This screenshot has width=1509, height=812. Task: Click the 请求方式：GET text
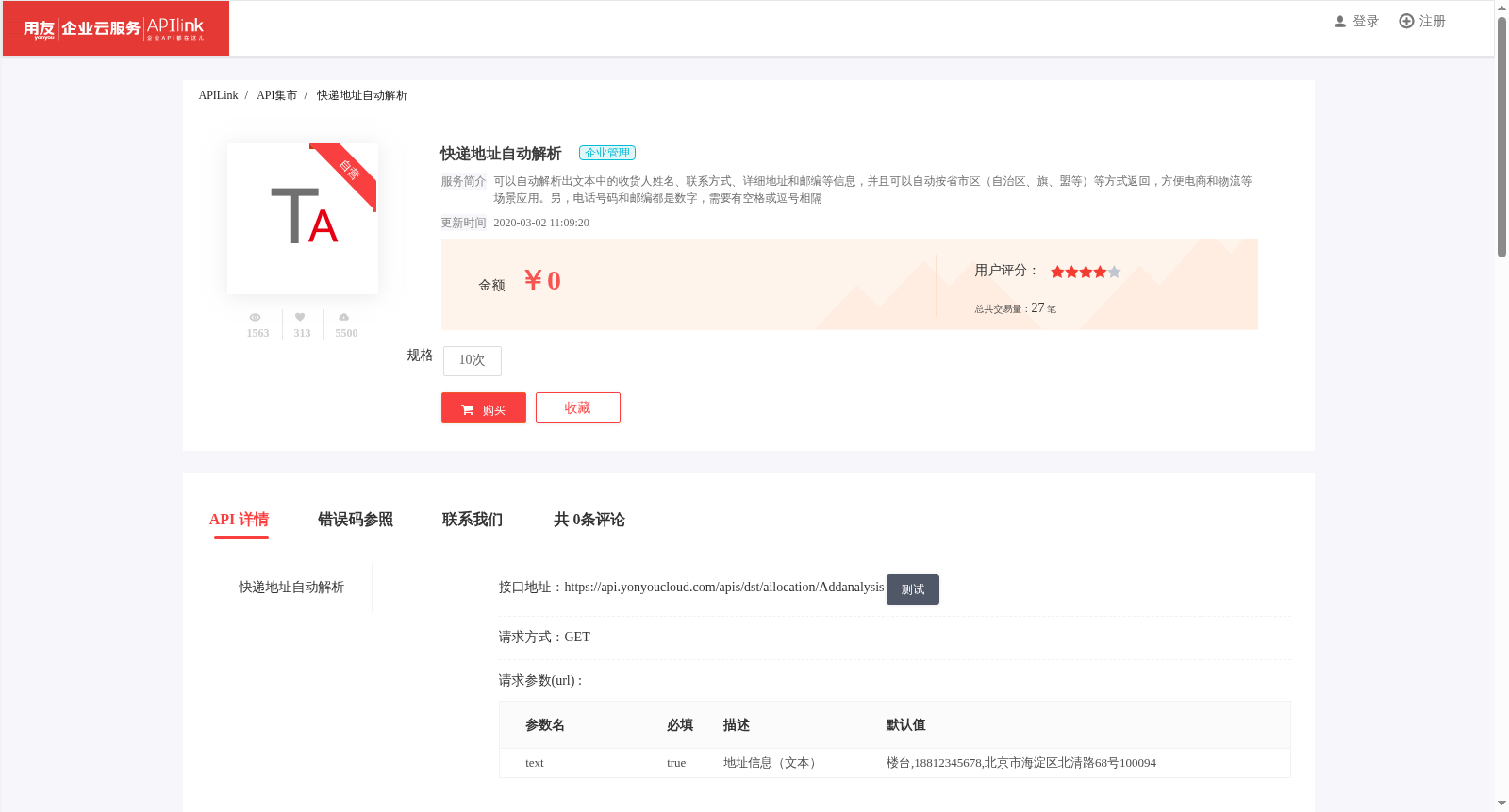[x=544, y=638]
